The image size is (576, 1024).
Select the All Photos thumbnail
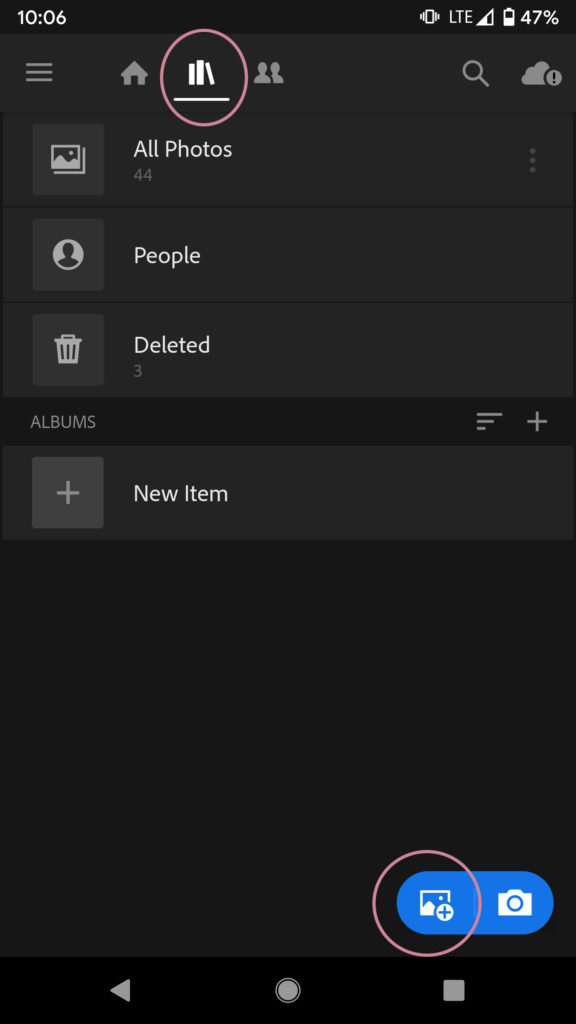tap(68, 159)
